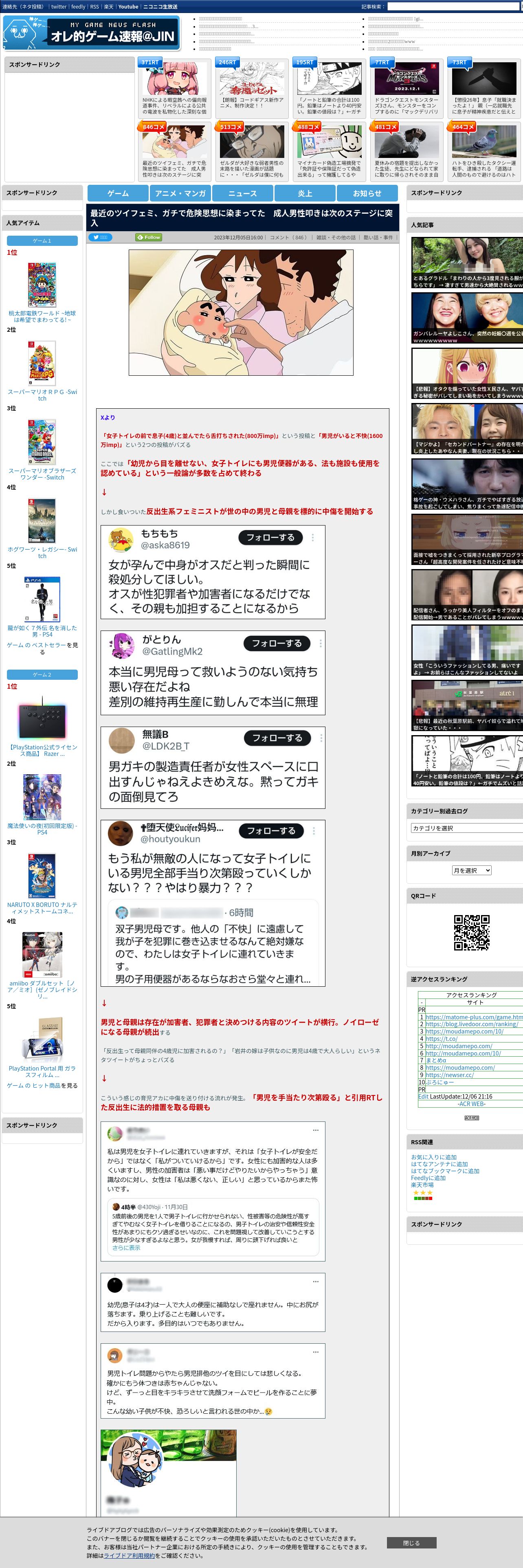This screenshot has height=1568, width=523.
Task: Click さらに表示 in the quoted tweet
Action: coord(126,1247)
